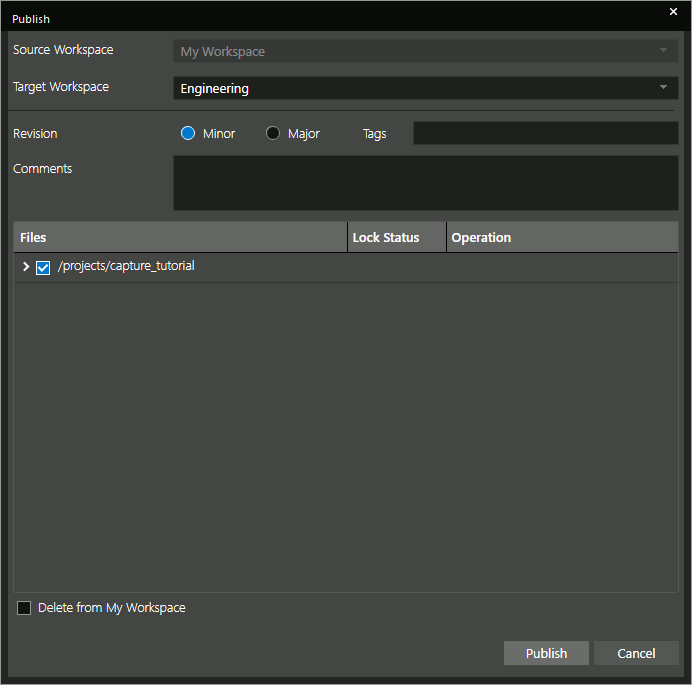This screenshot has height=685, width=692.
Task: Enable Delete from My Workspace checkbox
Action: coord(24,608)
